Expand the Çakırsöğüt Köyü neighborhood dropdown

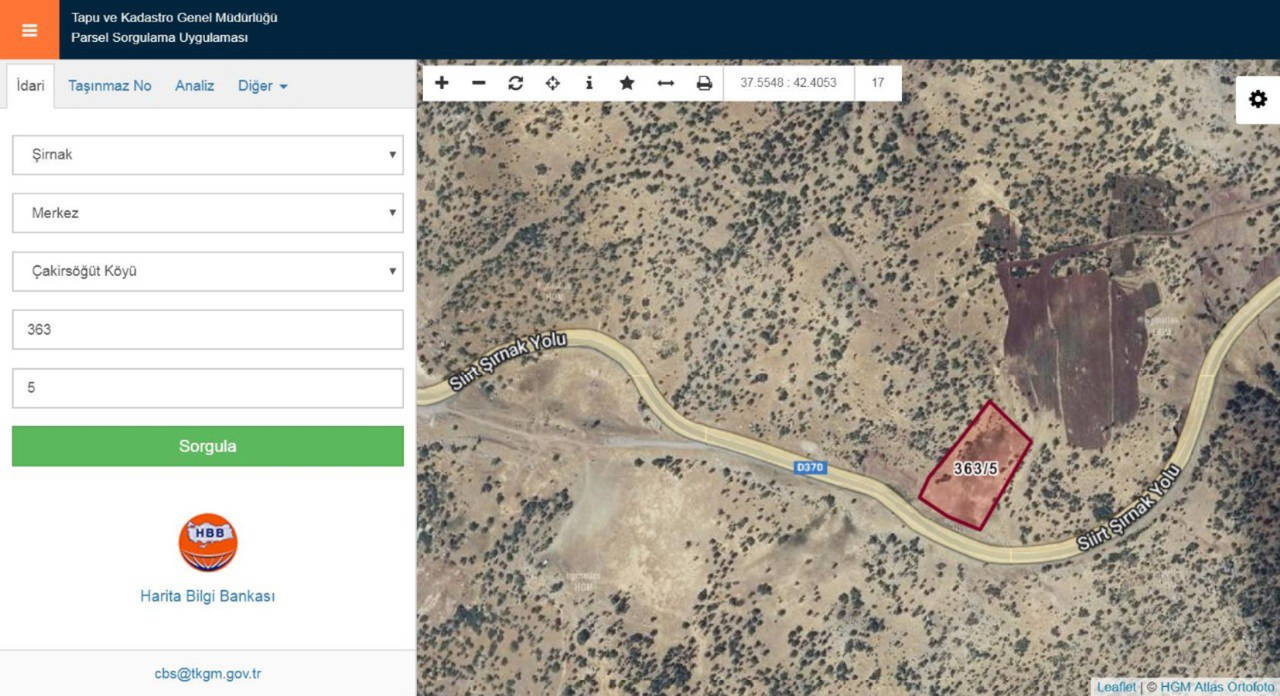click(x=208, y=271)
